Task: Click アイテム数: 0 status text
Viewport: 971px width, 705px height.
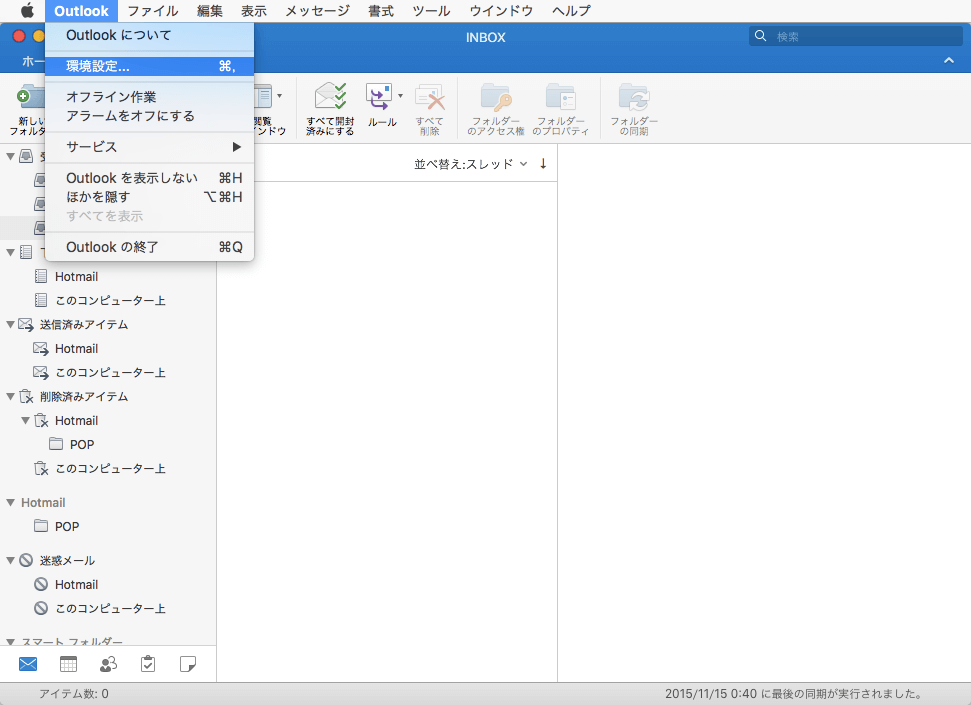Action: 74,694
